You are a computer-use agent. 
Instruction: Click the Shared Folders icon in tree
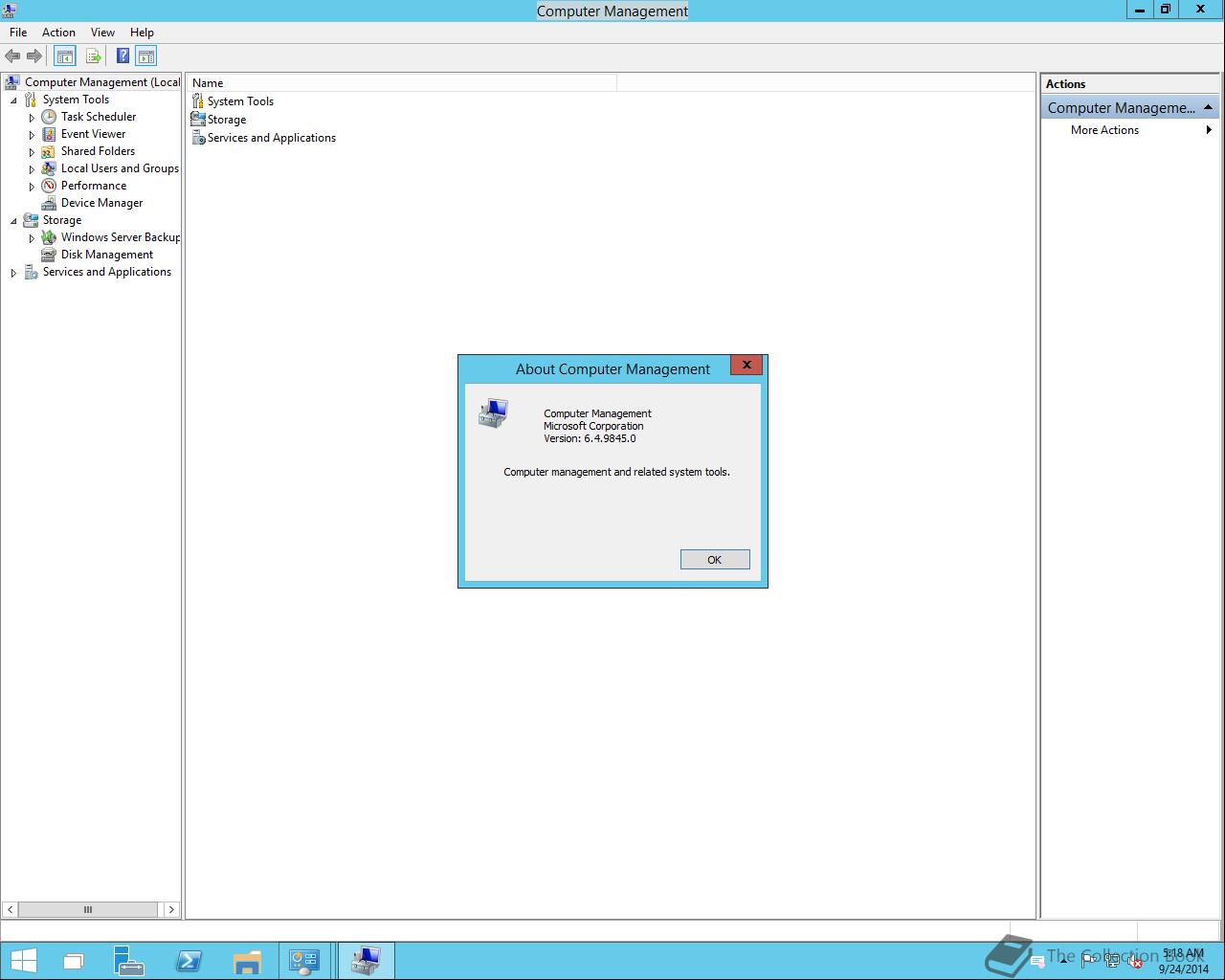(x=49, y=151)
